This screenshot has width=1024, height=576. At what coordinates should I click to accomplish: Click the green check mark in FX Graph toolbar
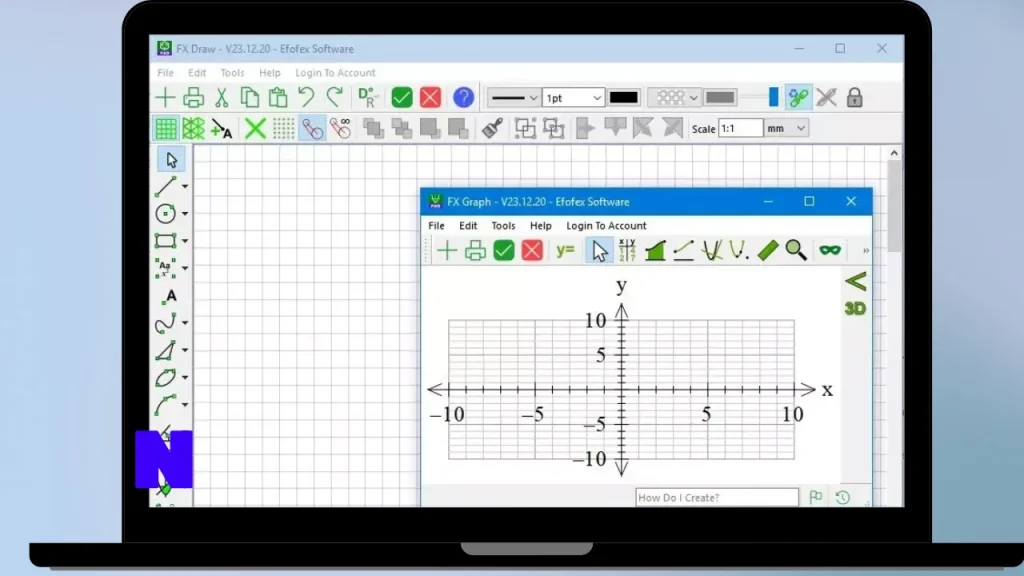click(504, 250)
